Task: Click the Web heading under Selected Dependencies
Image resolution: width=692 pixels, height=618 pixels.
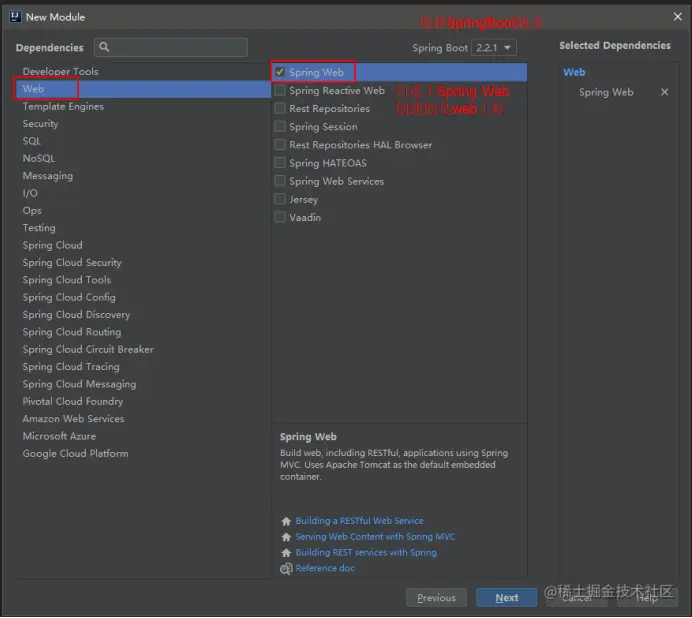Action: (x=574, y=72)
